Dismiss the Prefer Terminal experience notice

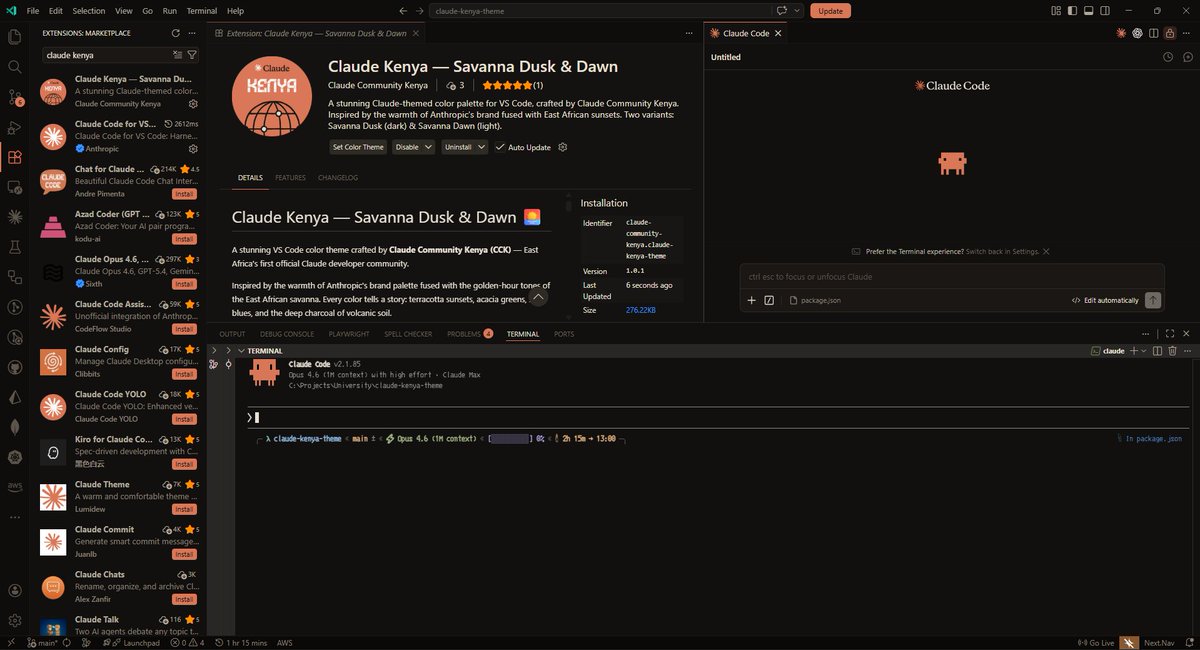coord(1045,251)
